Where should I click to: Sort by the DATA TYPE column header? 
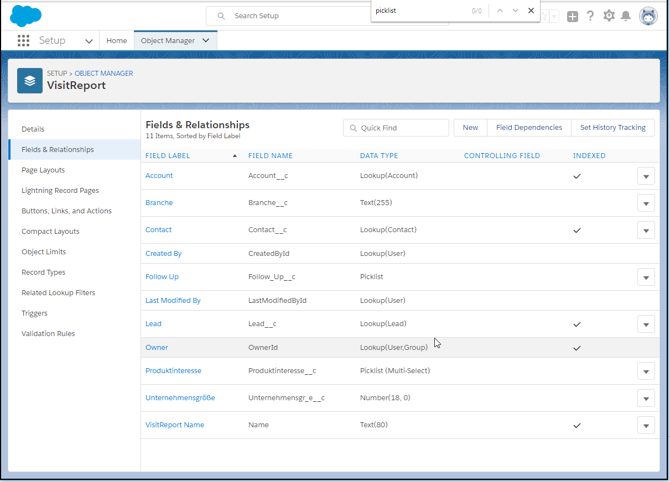click(x=379, y=156)
